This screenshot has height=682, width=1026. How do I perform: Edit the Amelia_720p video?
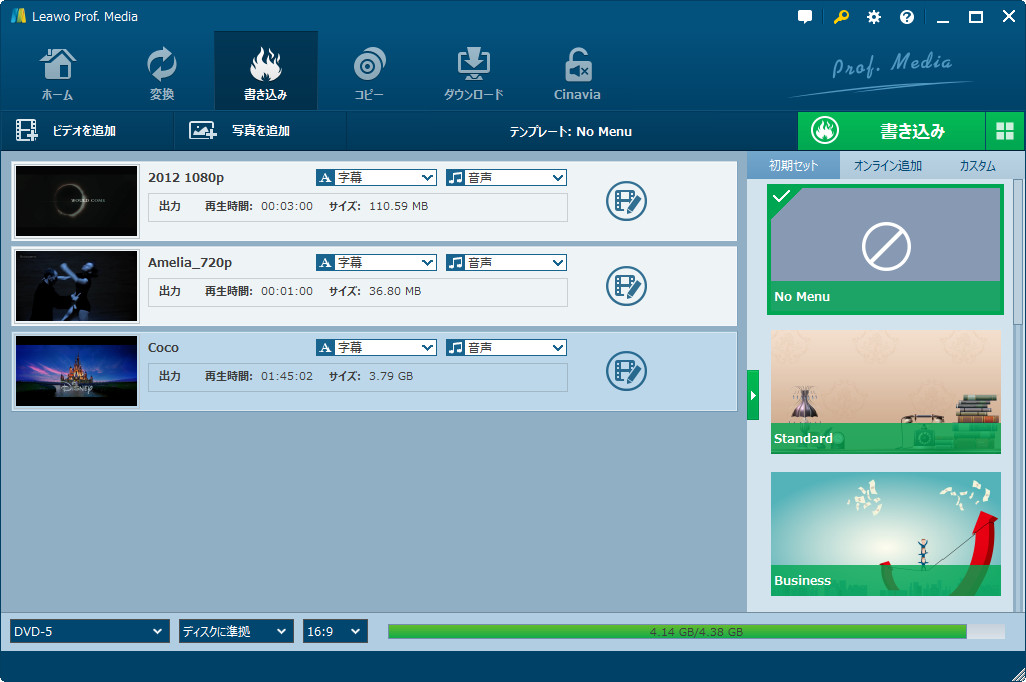tap(626, 286)
